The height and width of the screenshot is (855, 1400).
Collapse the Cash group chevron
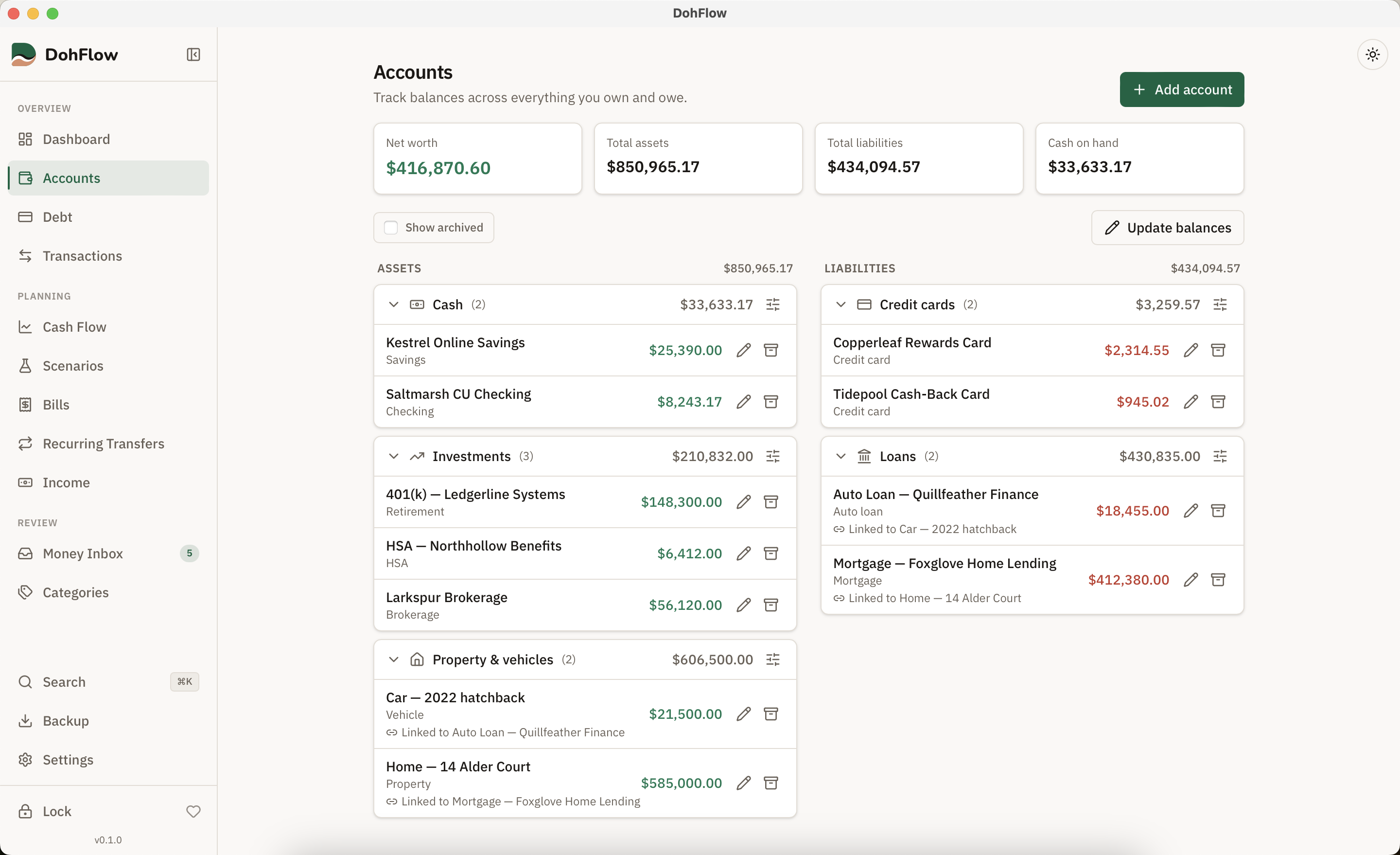pos(393,305)
